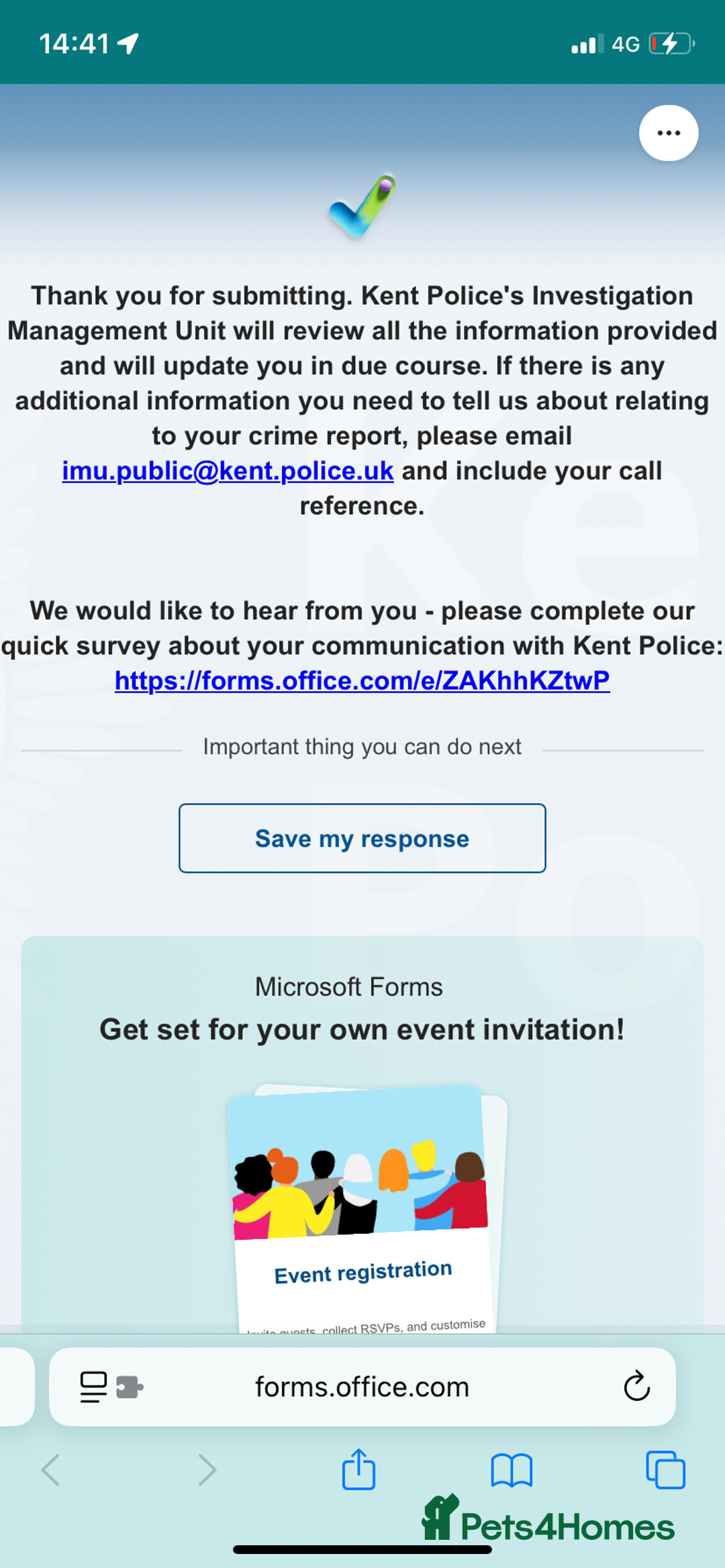This screenshot has width=725, height=1568.
Task: Open the three-dots more options menu
Action: (668, 133)
